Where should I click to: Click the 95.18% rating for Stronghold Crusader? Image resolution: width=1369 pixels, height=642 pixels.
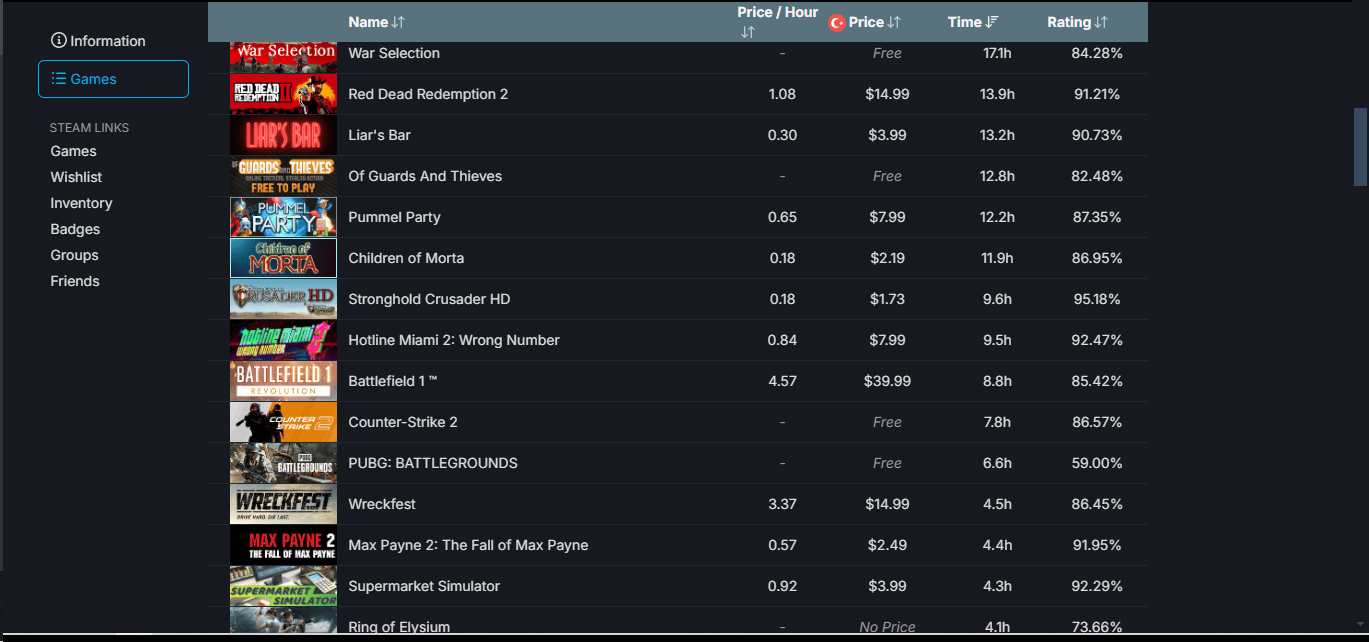tap(1097, 299)
